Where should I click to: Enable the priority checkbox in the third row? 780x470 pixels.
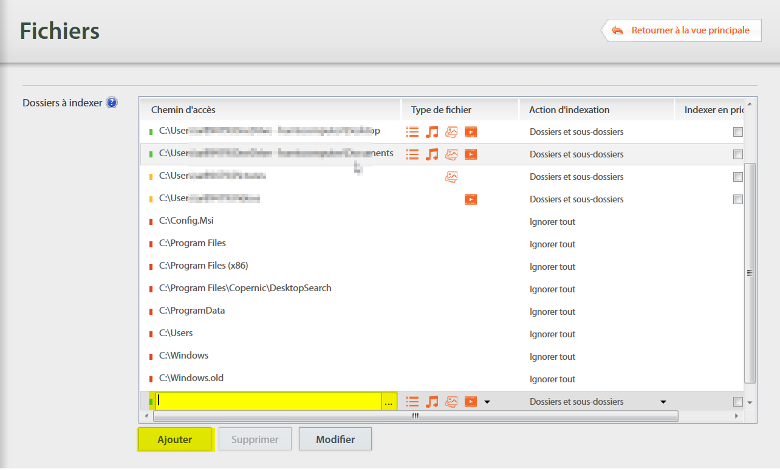point(738,177)
